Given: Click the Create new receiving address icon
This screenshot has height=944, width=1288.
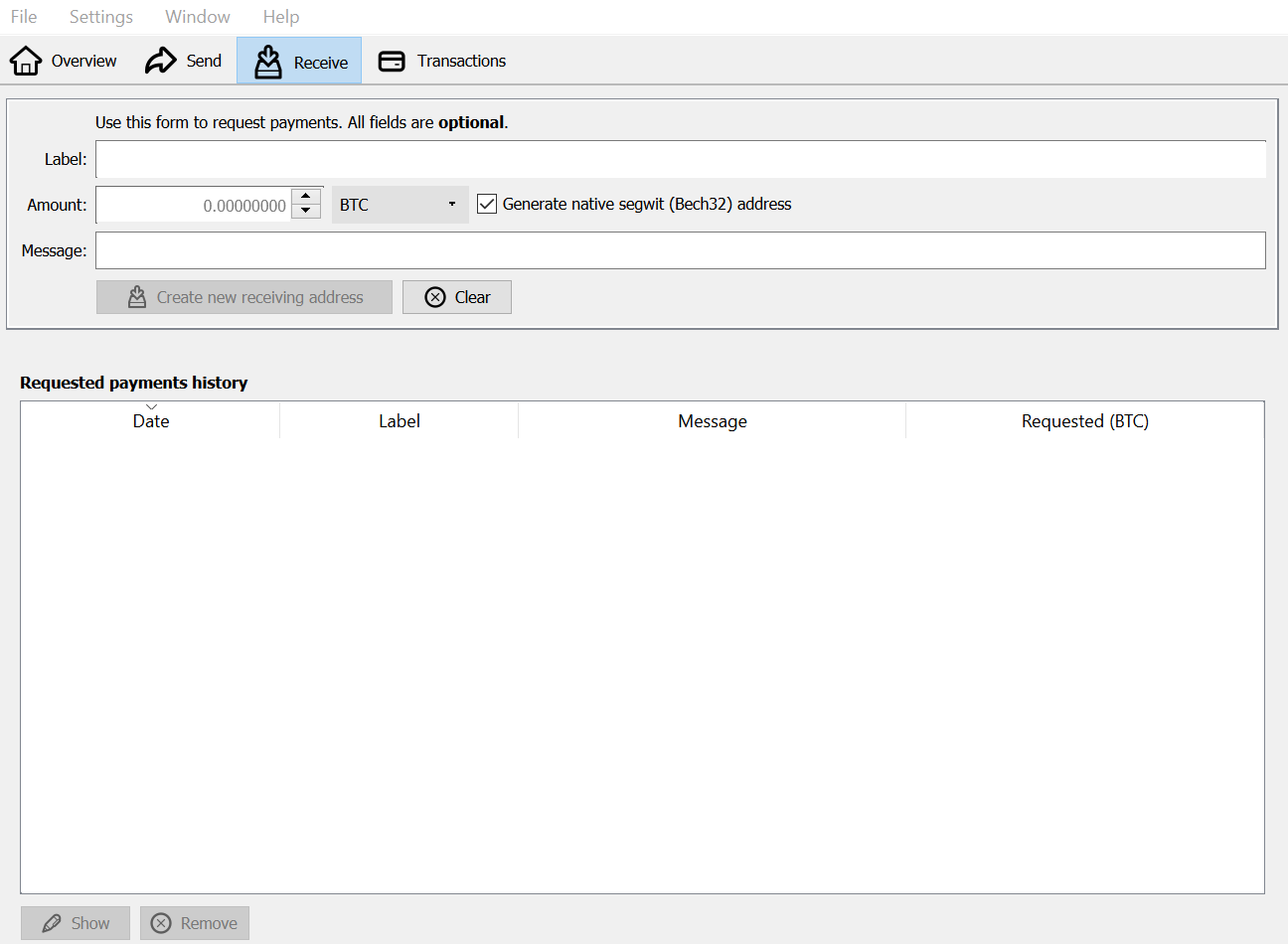Looking at the screenshot, I should tap(137, 297).
